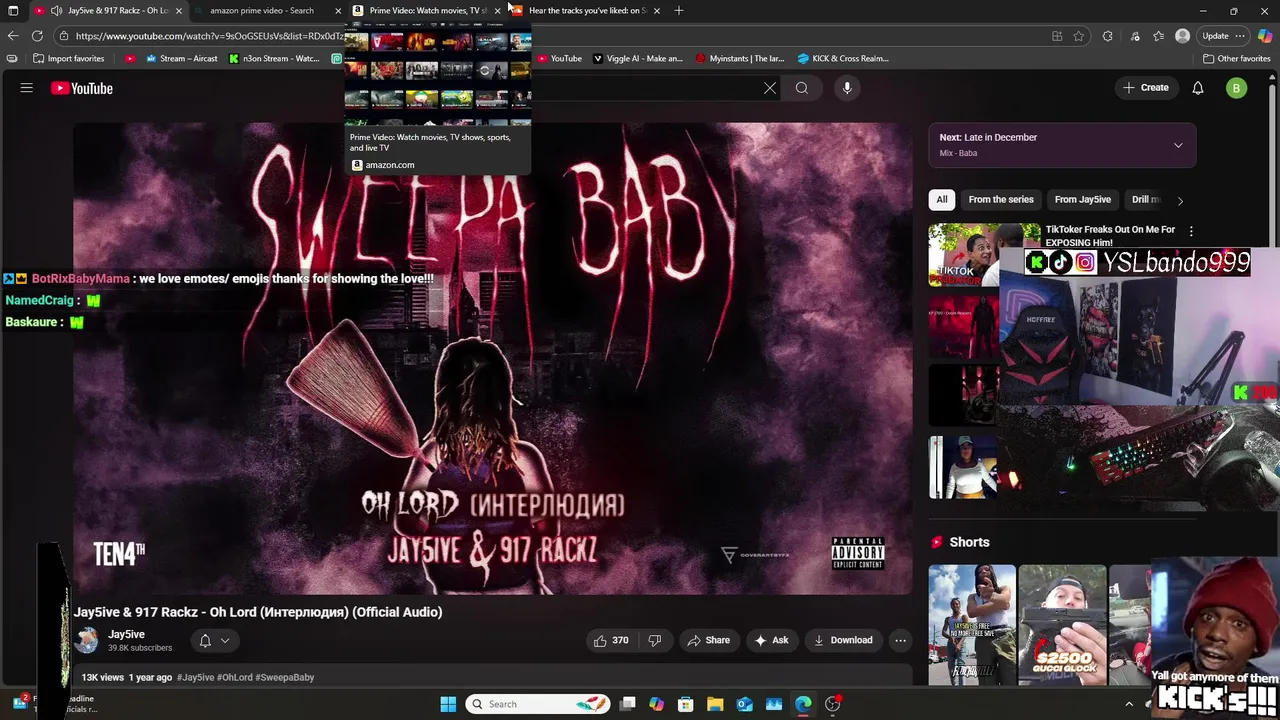Expand the 'Next: Late in December' playlist panel
This screenshot has width=1280, height=720.
(1178, 145)
